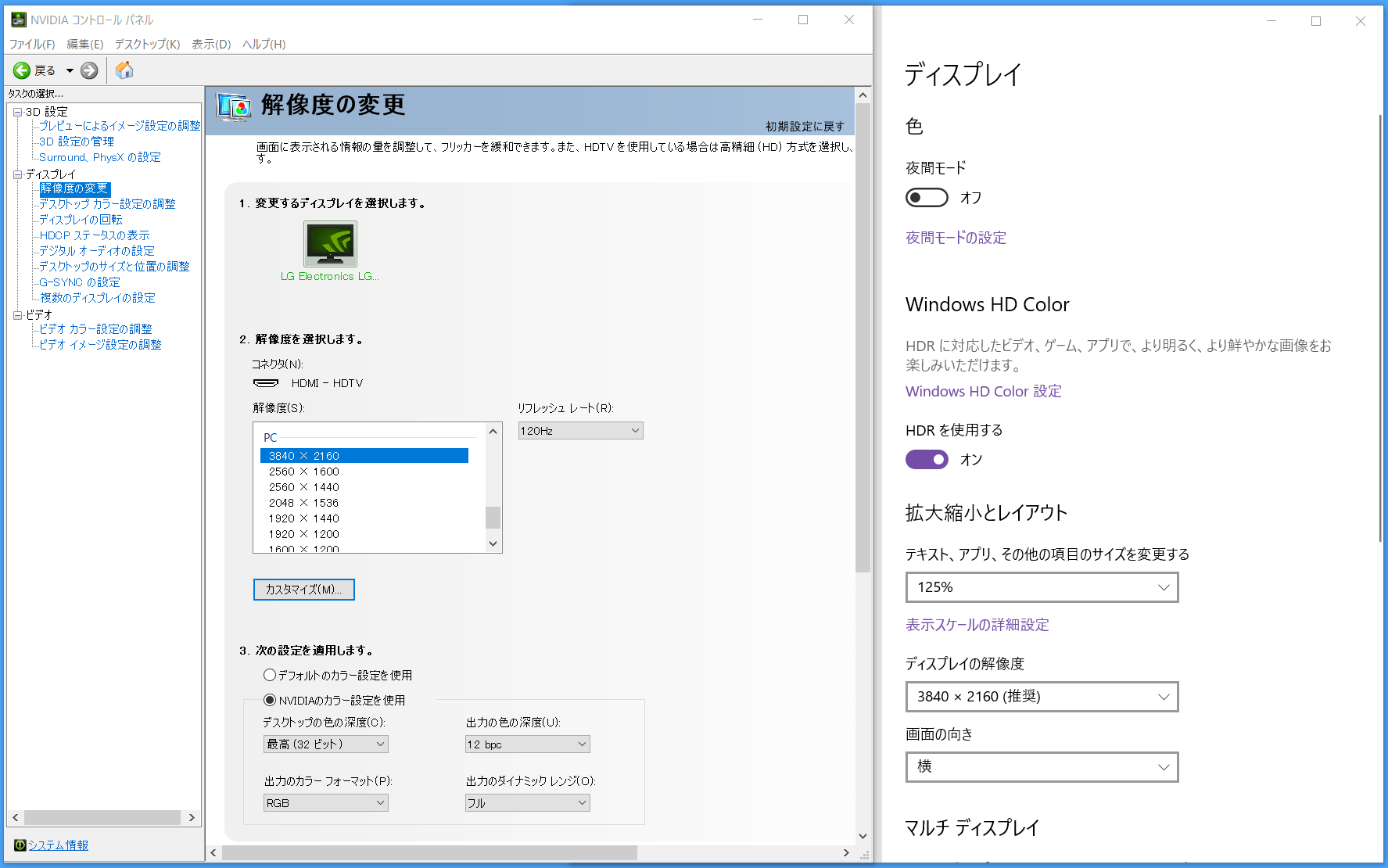The width and height of the screenshot is (1388, 868).
Task: Open デスクトップの色の深度 dropdown
Action: click(326, 744)
